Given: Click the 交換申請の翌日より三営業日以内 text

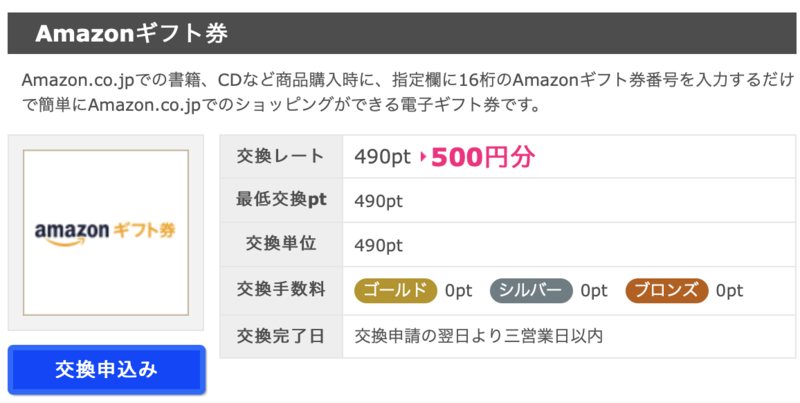Looking at the screenshot, I should pyautogui.click(x=479, y=336).
